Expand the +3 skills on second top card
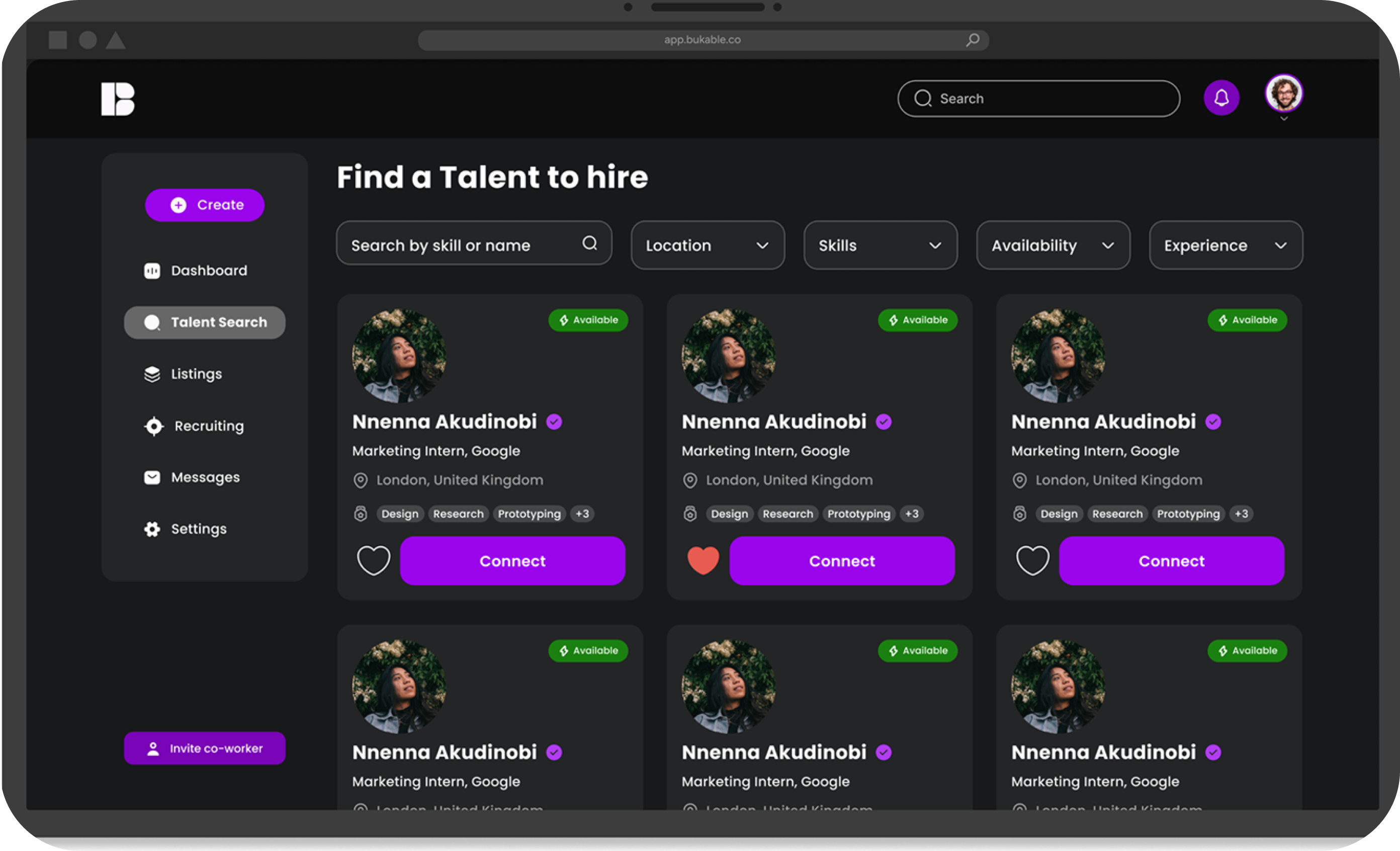The width and height of the screenshot is (1400, 851). (x=912, y=514)
